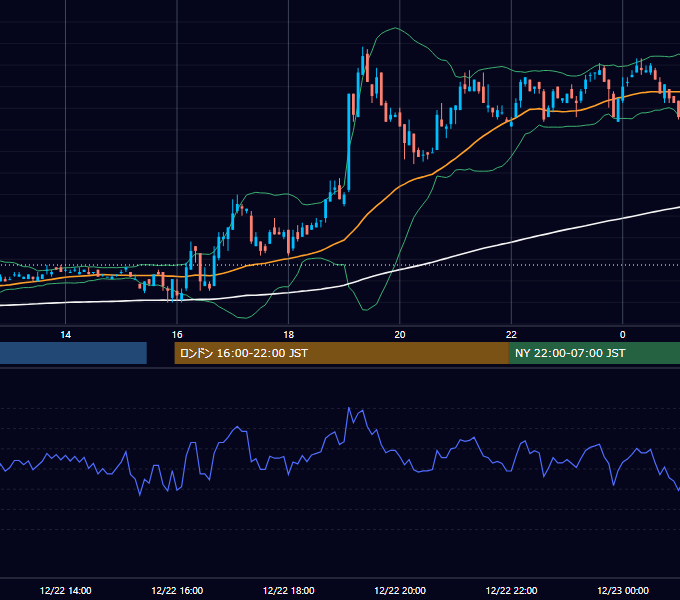Click the 12/22 22:00 label on indicator axis
Viewport: 680px width, 600px height.
click(511, 590)
